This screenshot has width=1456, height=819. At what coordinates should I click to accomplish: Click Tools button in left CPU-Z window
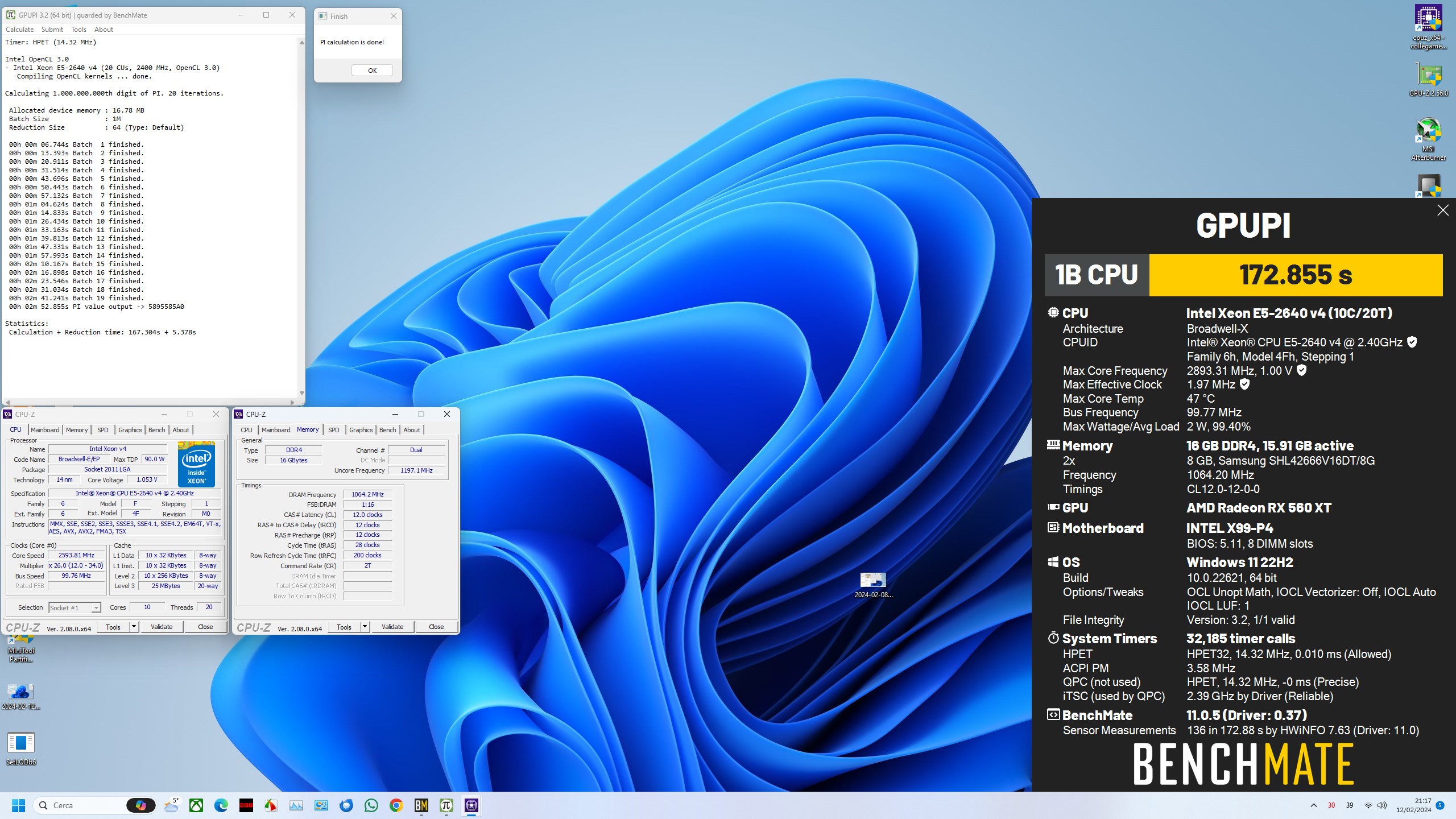(x=113, y=627)
